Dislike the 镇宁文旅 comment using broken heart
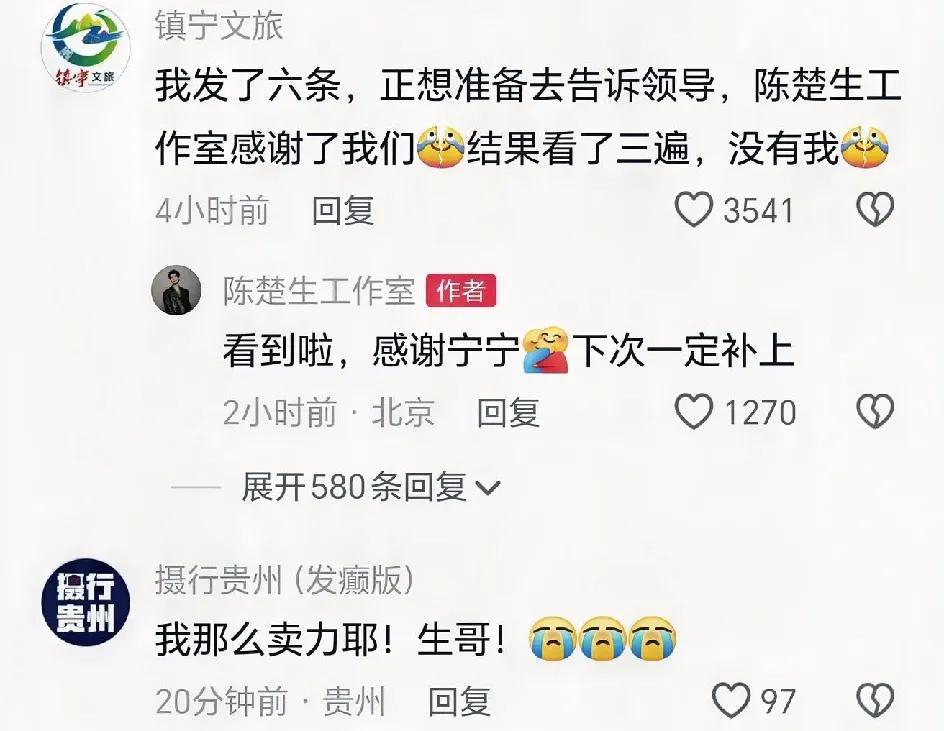The image size is (944, 731). [x=875, y=210]
